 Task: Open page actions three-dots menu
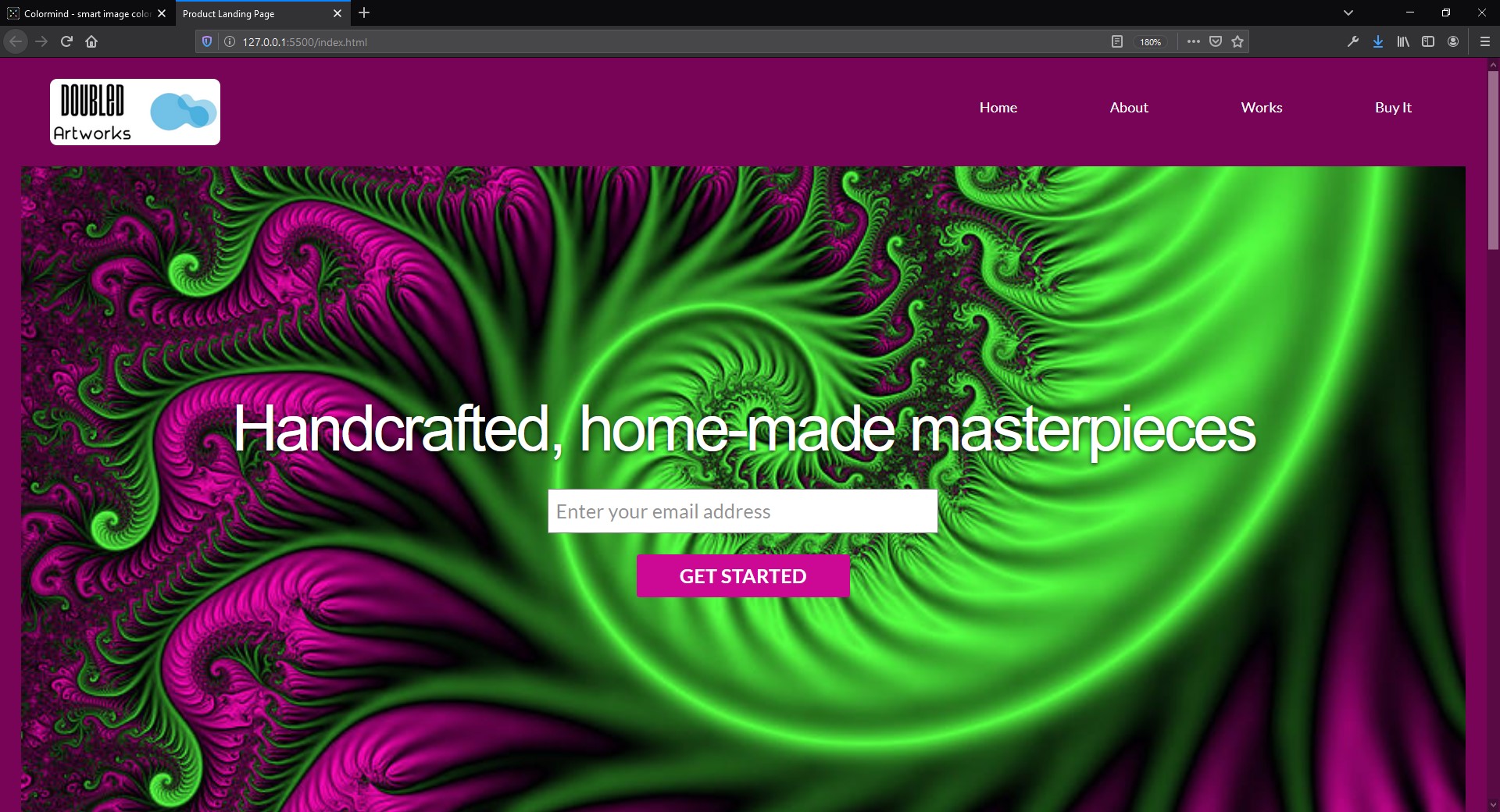[x=1193, y=41]
